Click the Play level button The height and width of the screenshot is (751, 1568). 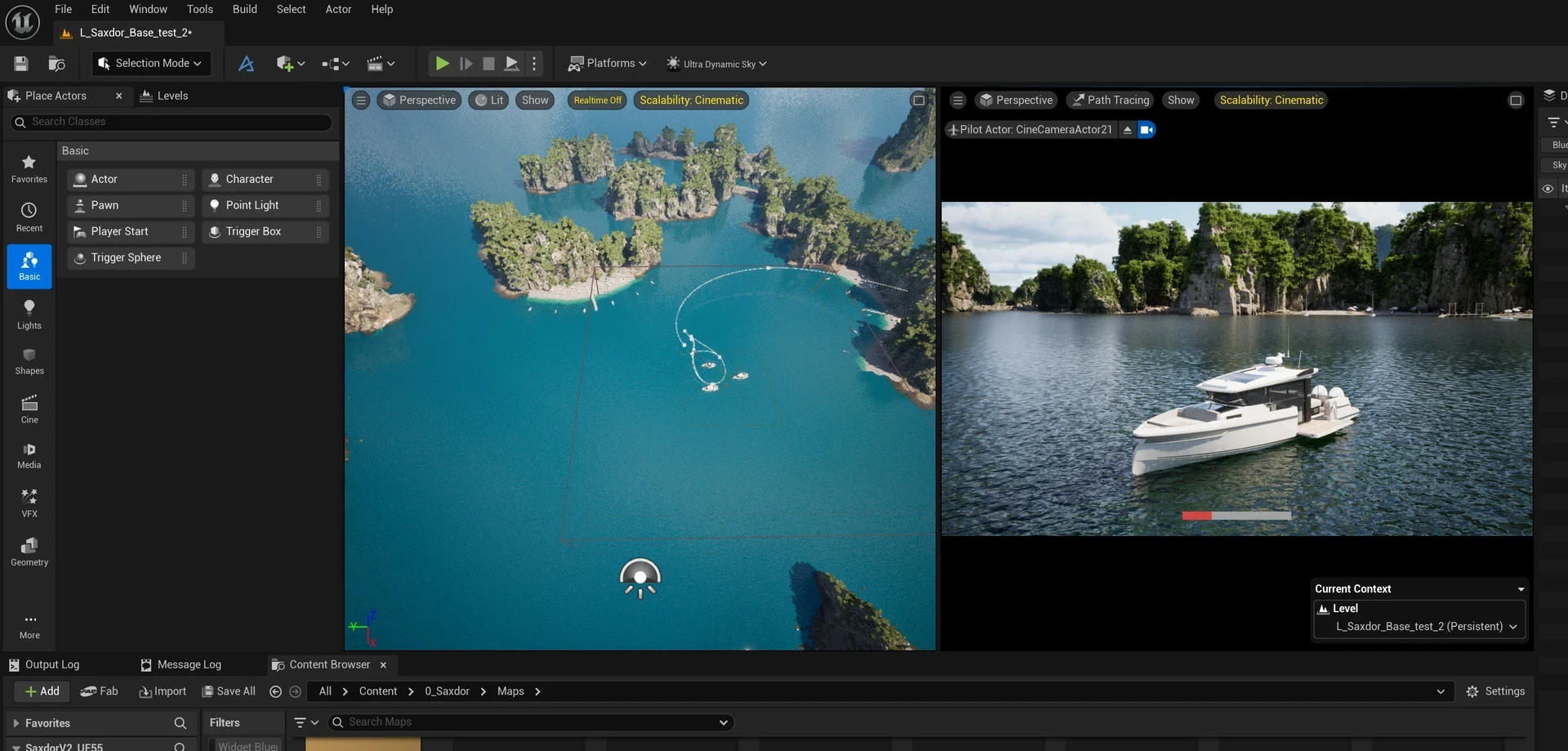coord(442,64)
